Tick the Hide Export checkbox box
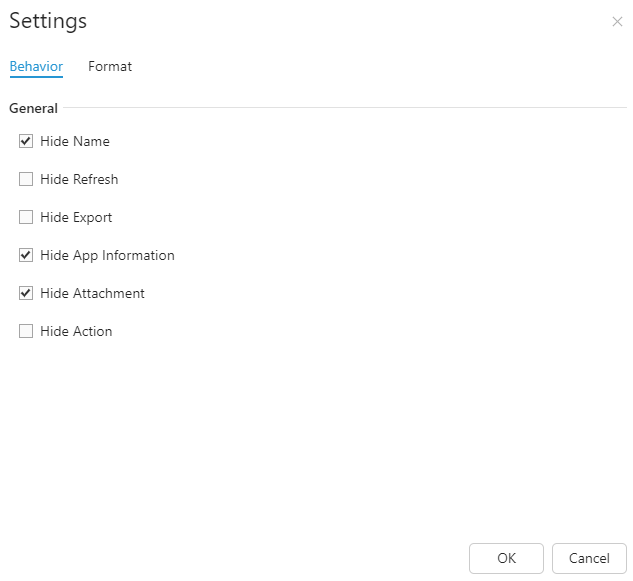Image resolution: width=633 pixels, height=581 pixels. coord(26,217)
